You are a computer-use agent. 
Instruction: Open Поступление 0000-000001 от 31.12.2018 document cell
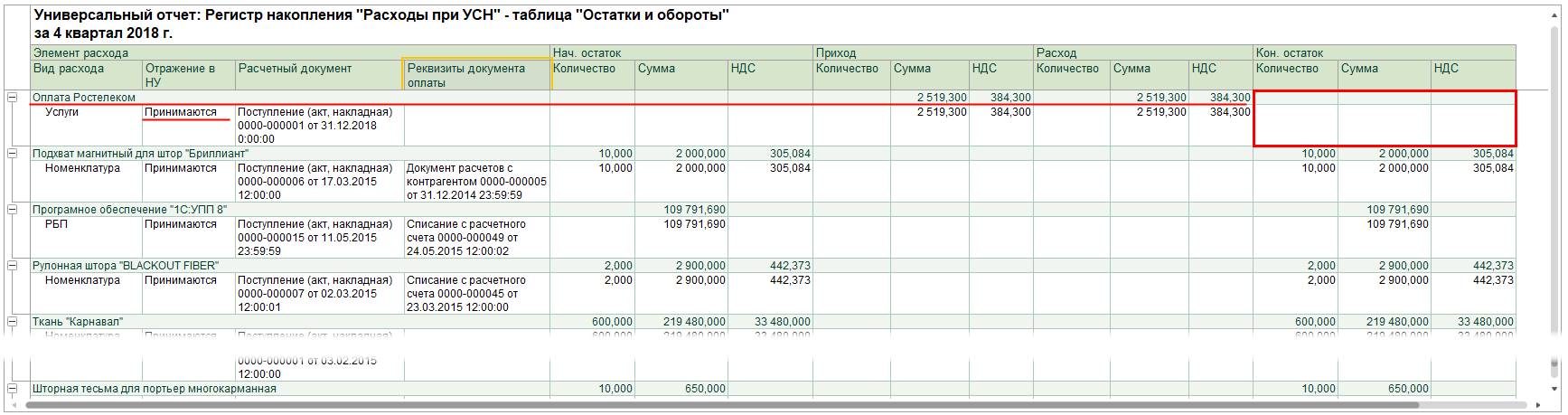319,125
